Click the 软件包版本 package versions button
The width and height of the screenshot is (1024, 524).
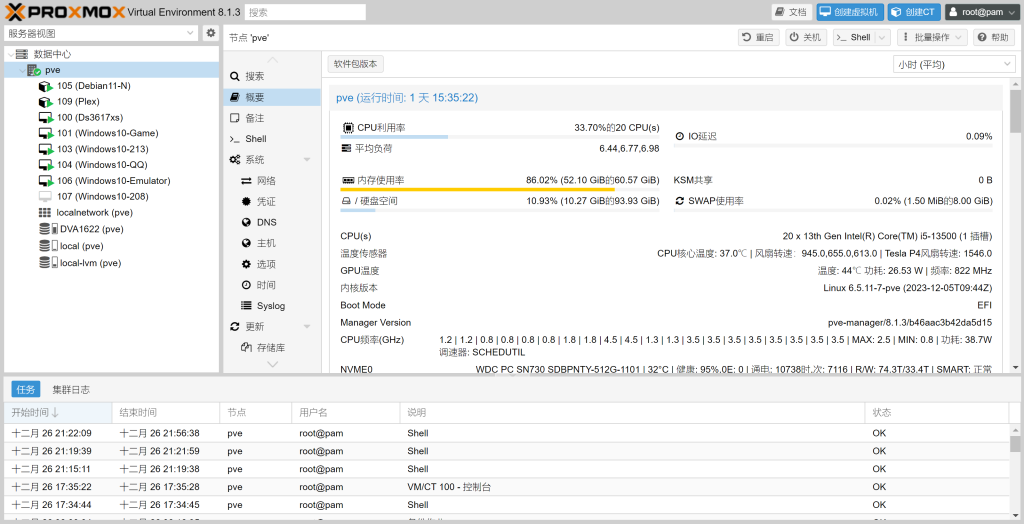click(356, 63)
